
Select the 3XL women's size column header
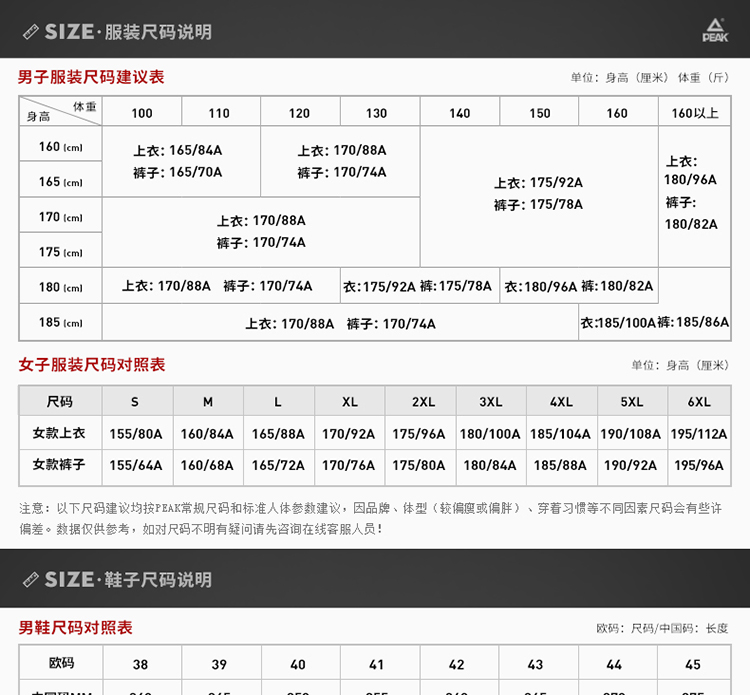(x=490, y=402)
